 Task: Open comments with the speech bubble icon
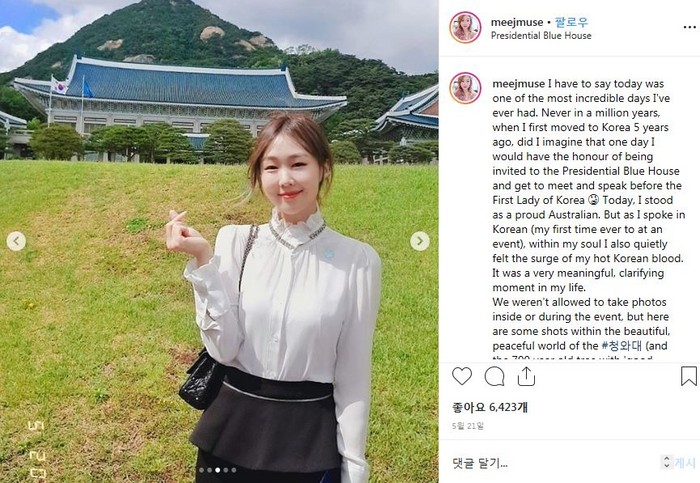494,376
